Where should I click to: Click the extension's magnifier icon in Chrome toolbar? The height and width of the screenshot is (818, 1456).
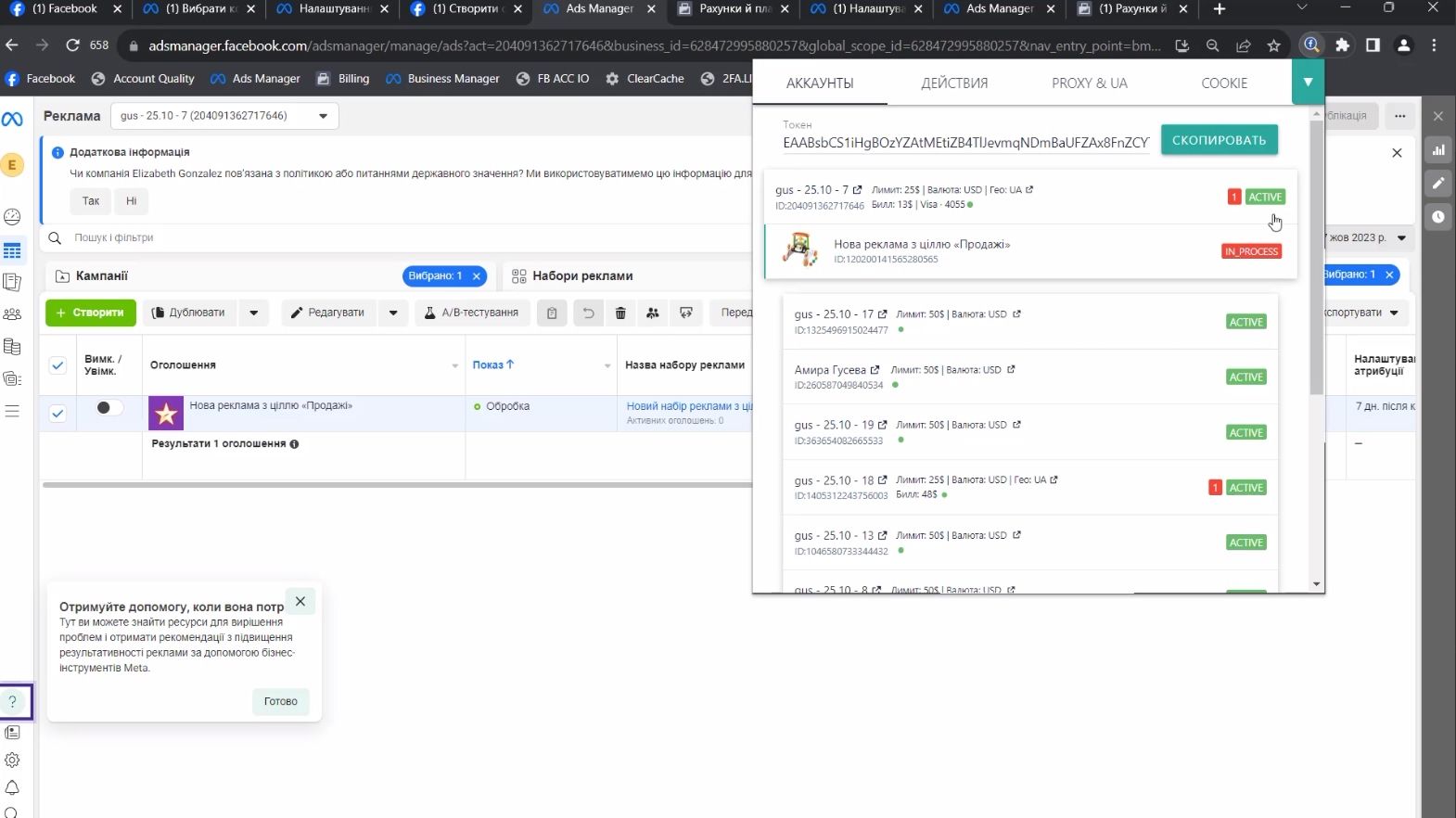tap(1311, 45)
